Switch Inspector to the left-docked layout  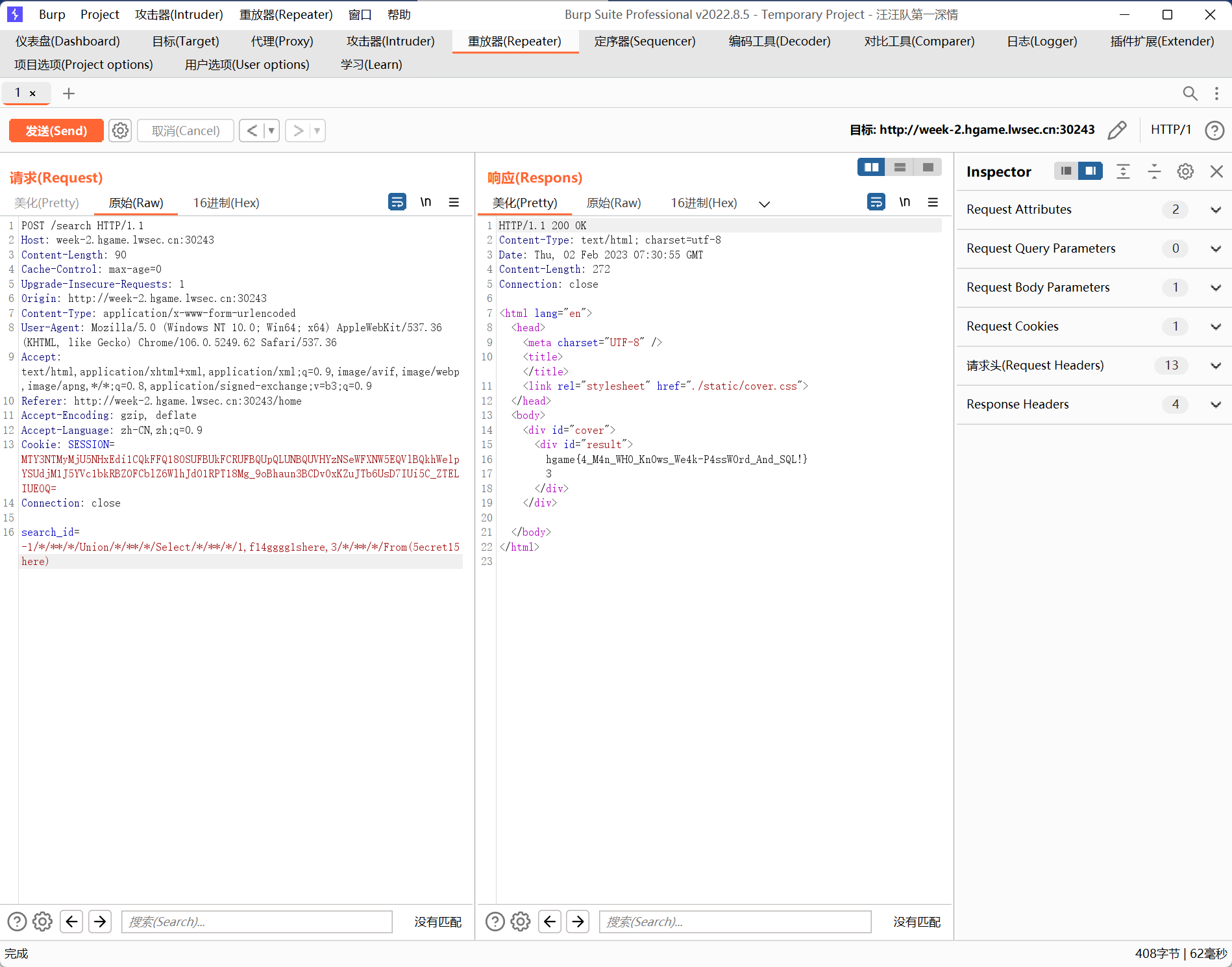tap(1066, 171)
